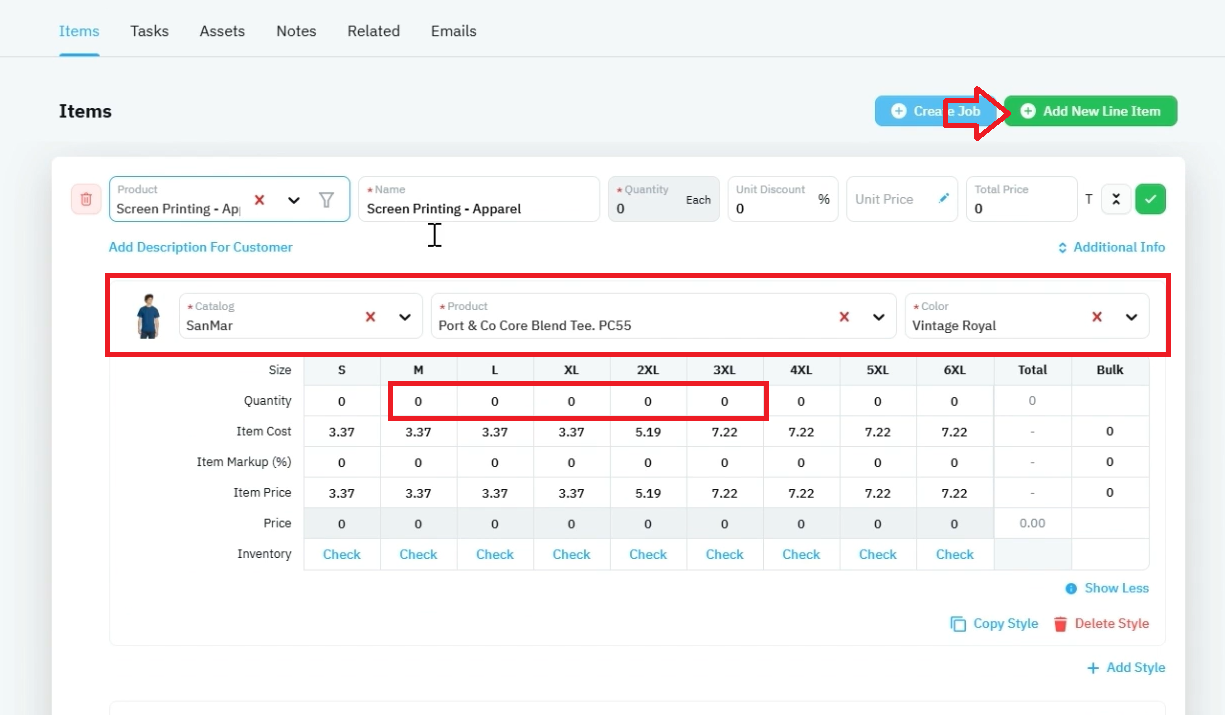The width and height of the screenshot is (1225, 715).
Task: Click Add New Line Item button
Action: click(1091, 111)
